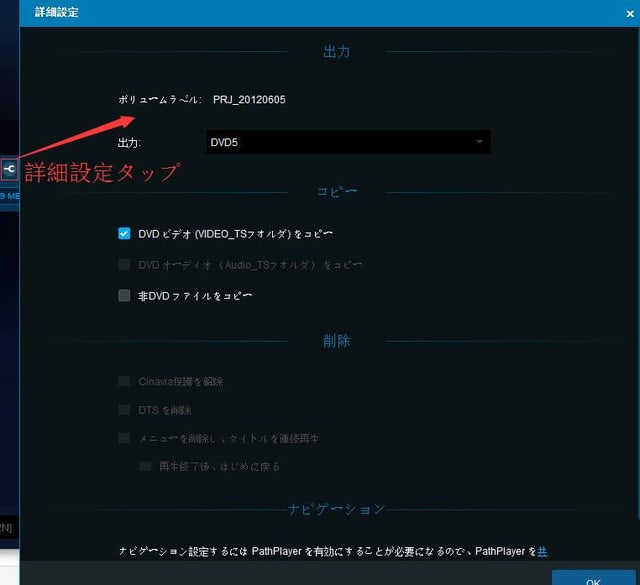
Task: Enable remove menu and play titles continuously
Action: coord(124,437)
